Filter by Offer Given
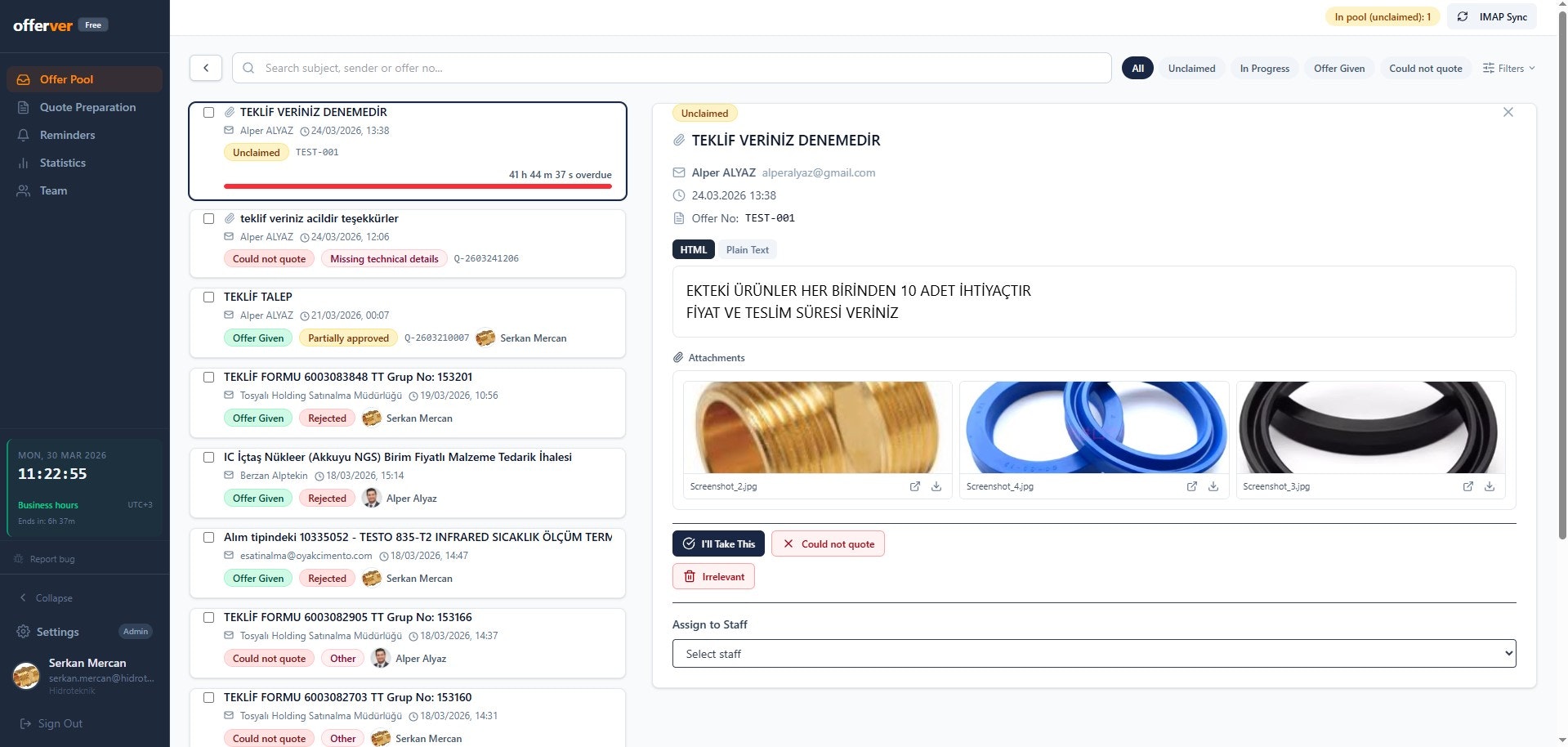 1339,68
